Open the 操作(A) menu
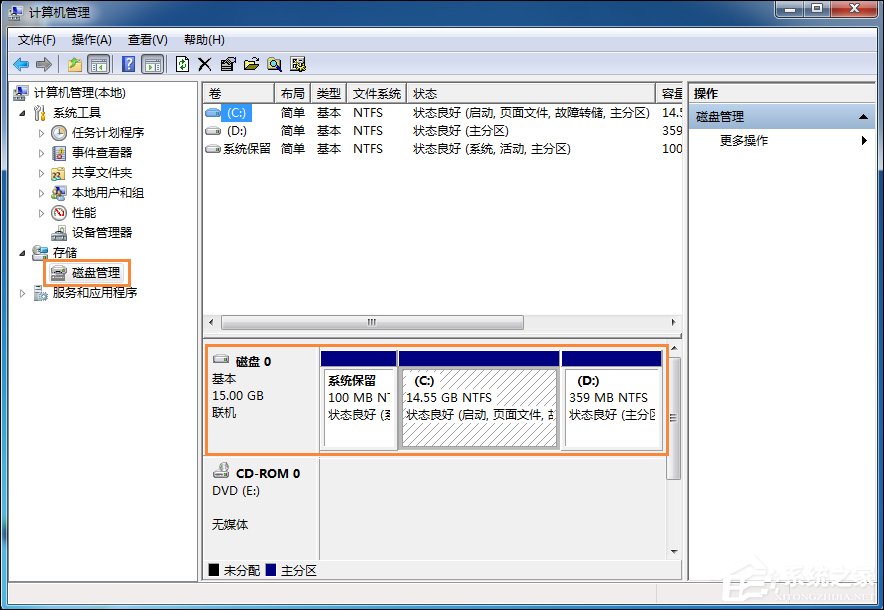This screenshot has width=884, height=610. click(x=91, y=40)
